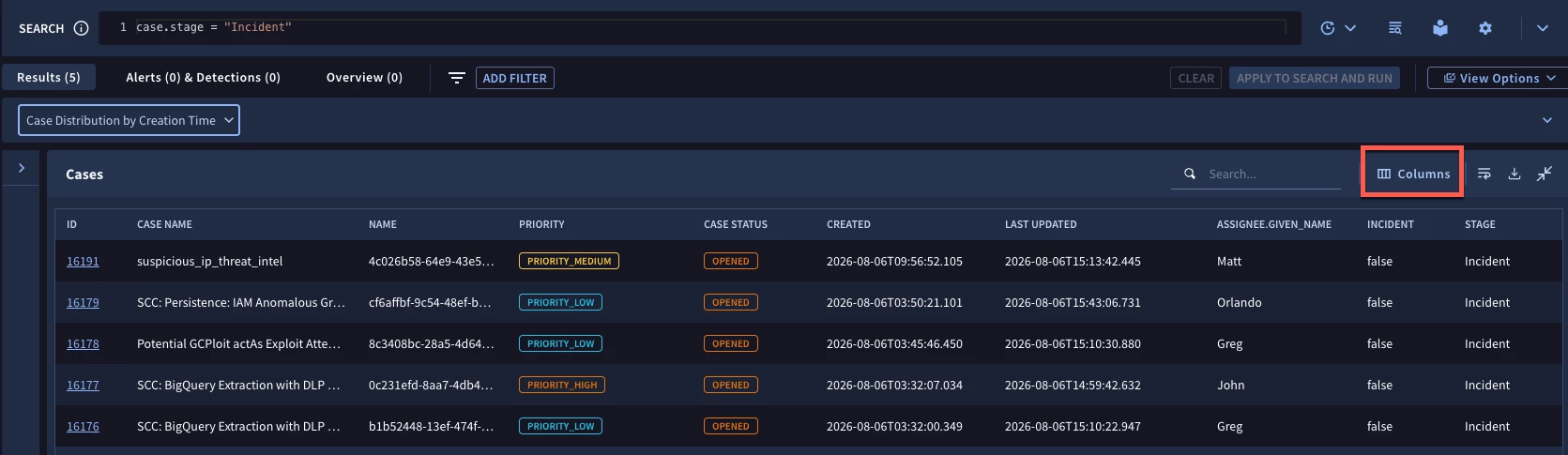This screenshot has height=455, width=1568.
Task: Sort by the NAME column header
Action: [x=383, y=224]
